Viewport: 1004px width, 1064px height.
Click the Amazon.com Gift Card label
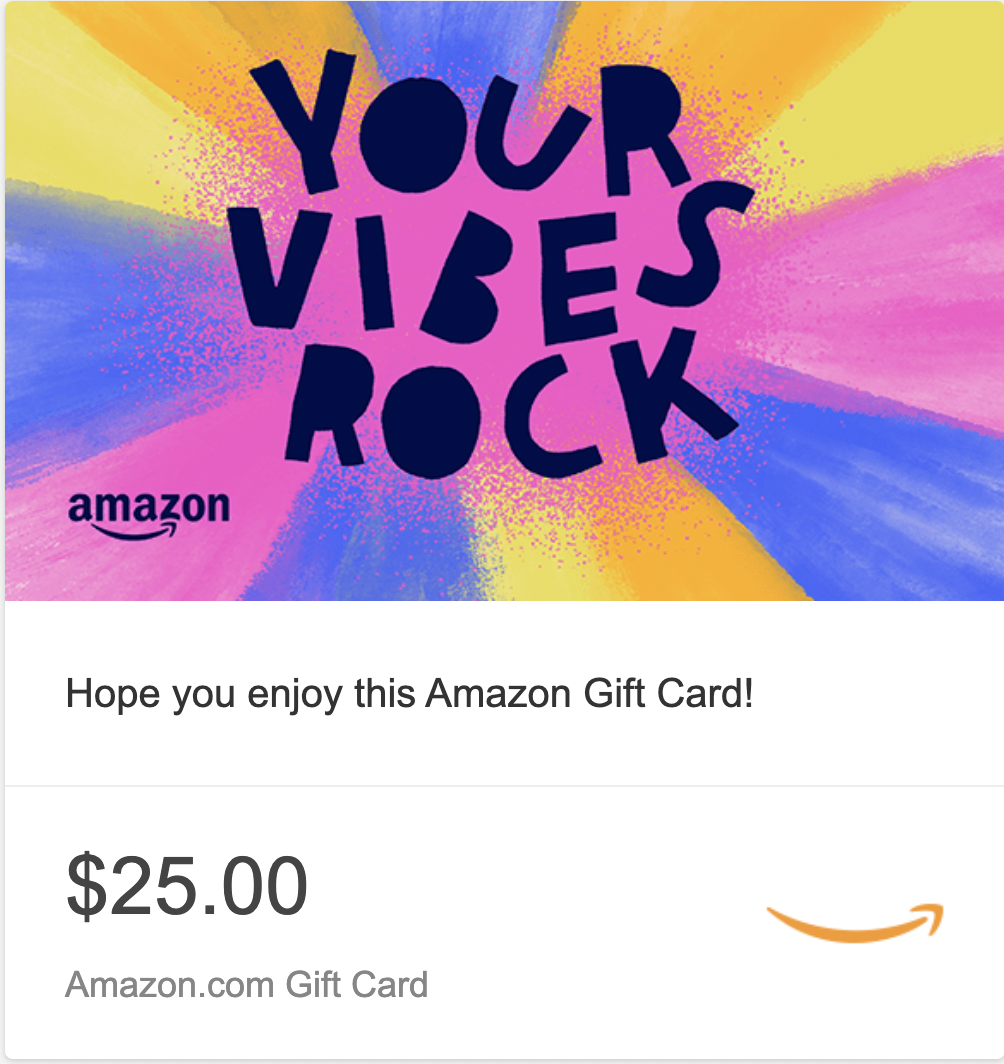(246, 985)
